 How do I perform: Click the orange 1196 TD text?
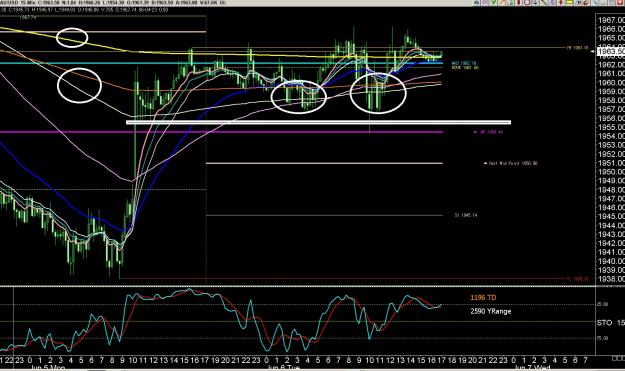(483, 297)
